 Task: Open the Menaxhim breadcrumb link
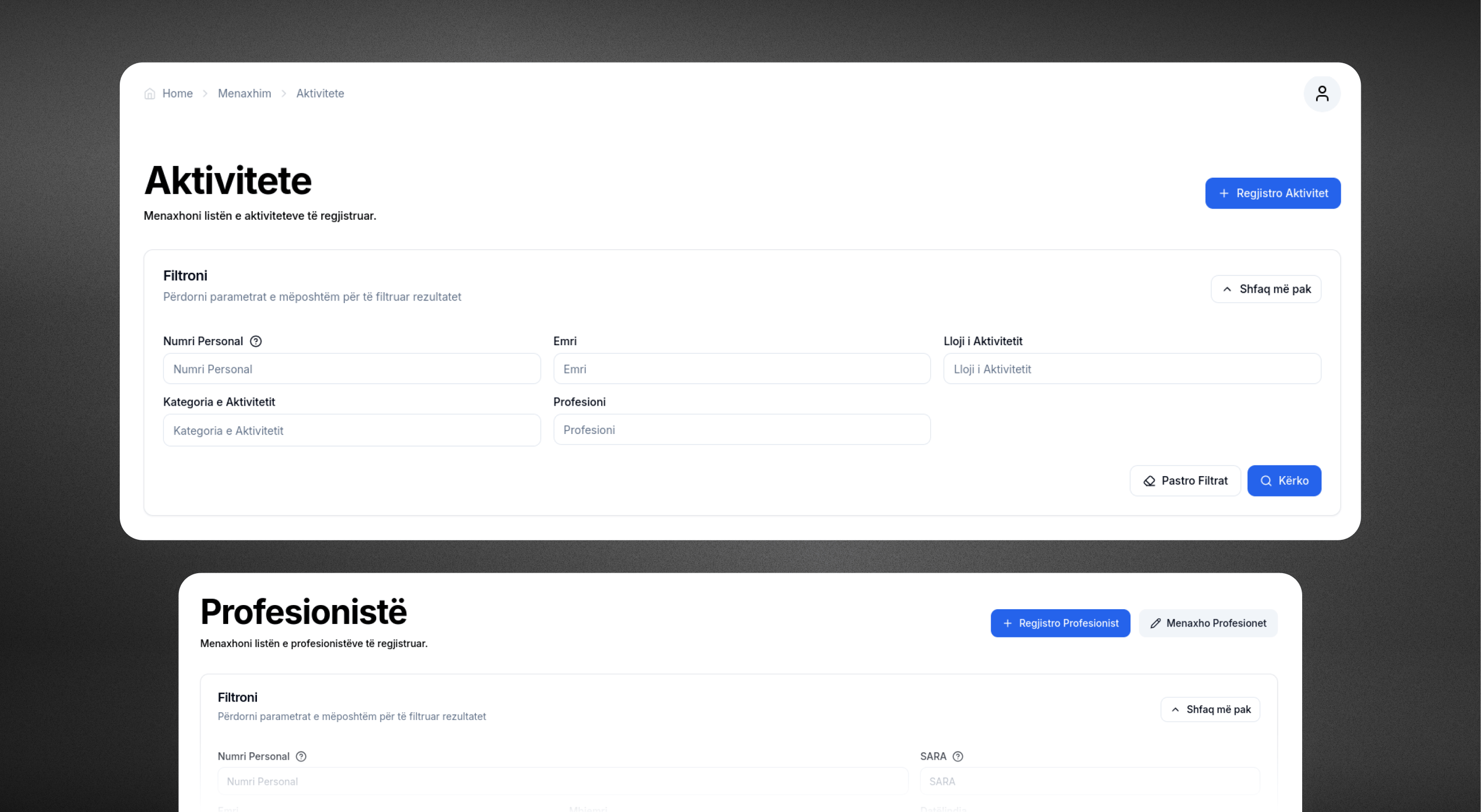[x=244, y=93]
